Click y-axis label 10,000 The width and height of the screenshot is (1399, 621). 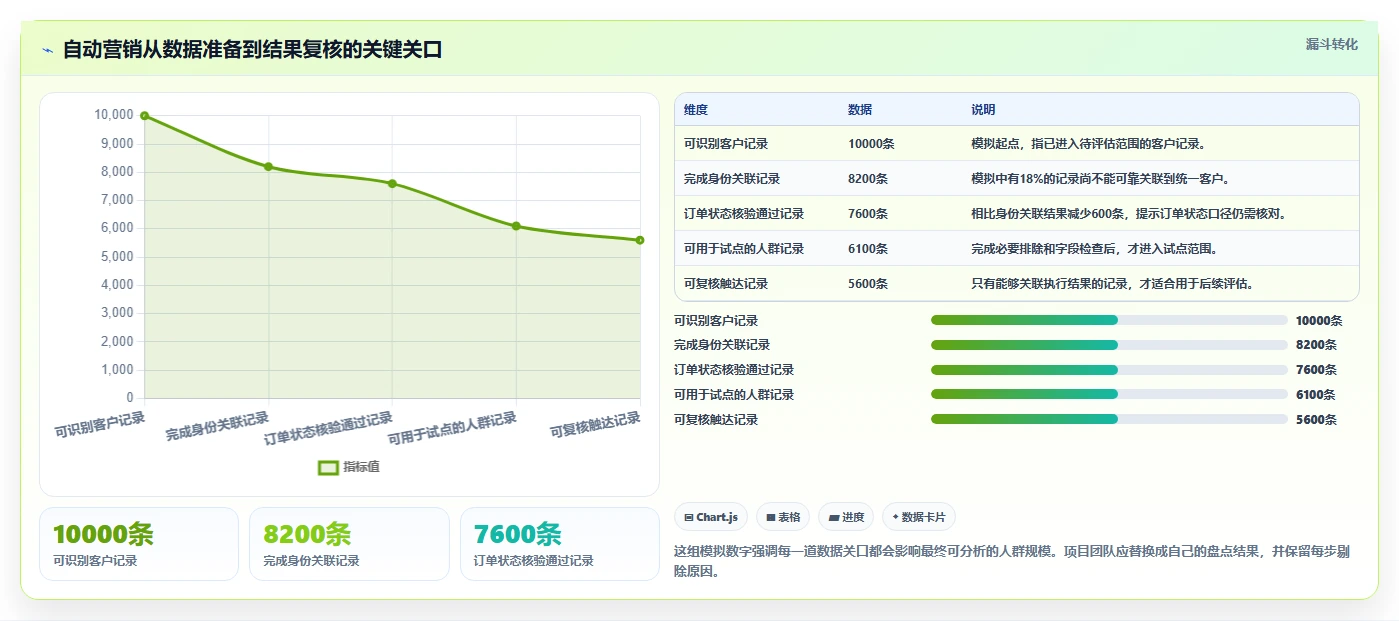114,115
